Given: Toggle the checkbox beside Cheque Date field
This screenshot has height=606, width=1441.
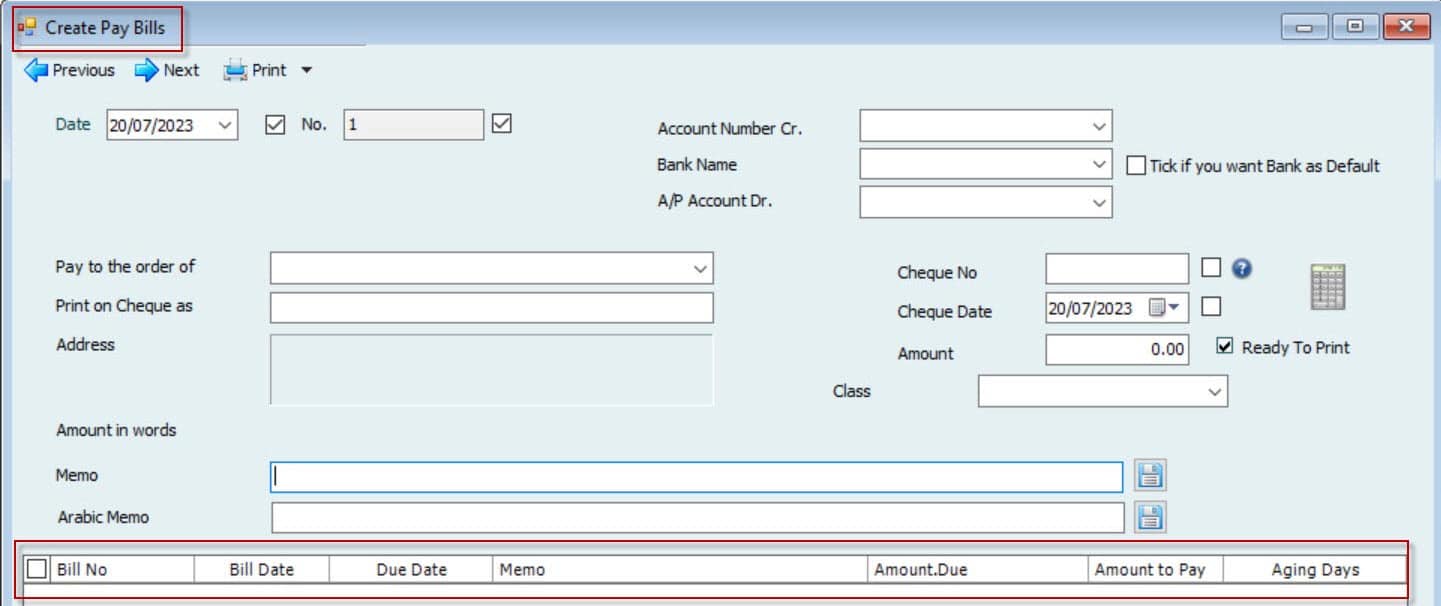Looking at the screenshot, I should click(1211, 307).
